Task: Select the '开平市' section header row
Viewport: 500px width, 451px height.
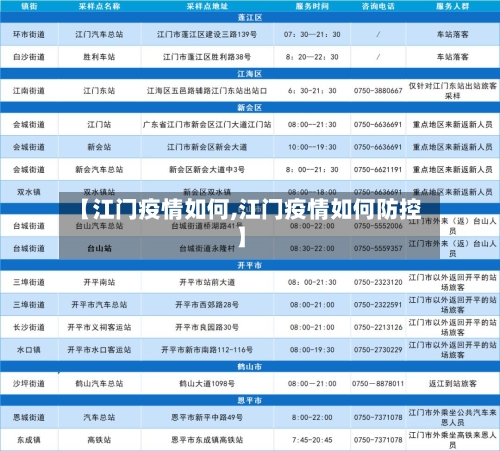Action: click(x=250, y=265)
